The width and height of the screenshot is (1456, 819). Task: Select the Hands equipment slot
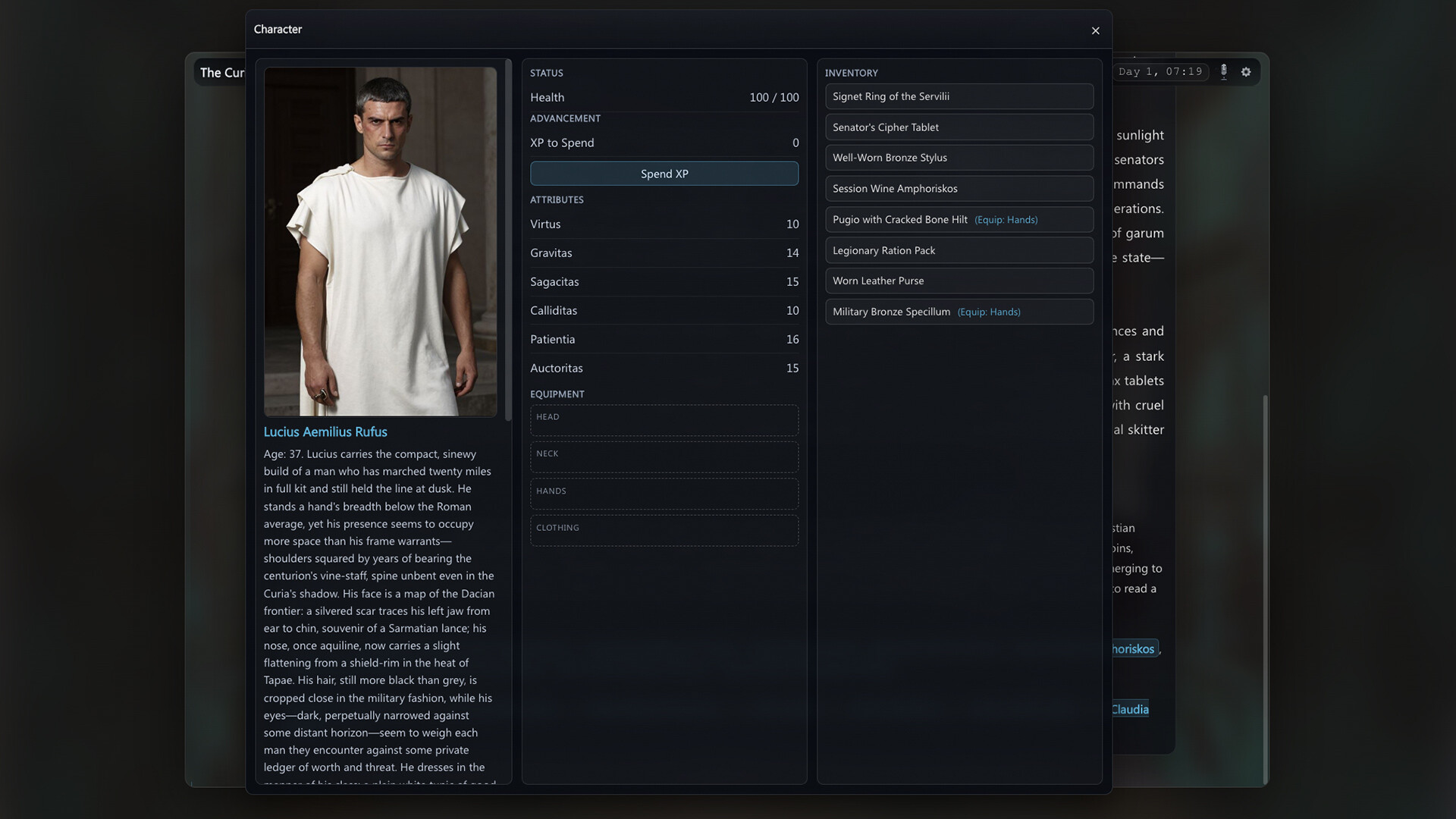(664, 494)
